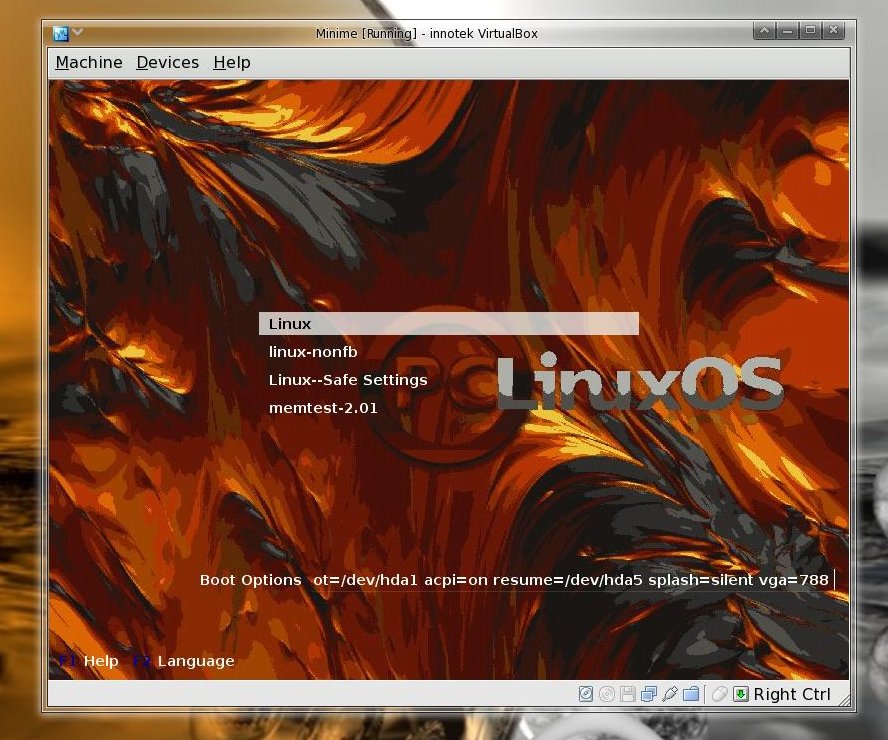Click the mouse capture indicator icon
Image resolution: width=888 pixels, height=740 pixels.
pos(719,694)
